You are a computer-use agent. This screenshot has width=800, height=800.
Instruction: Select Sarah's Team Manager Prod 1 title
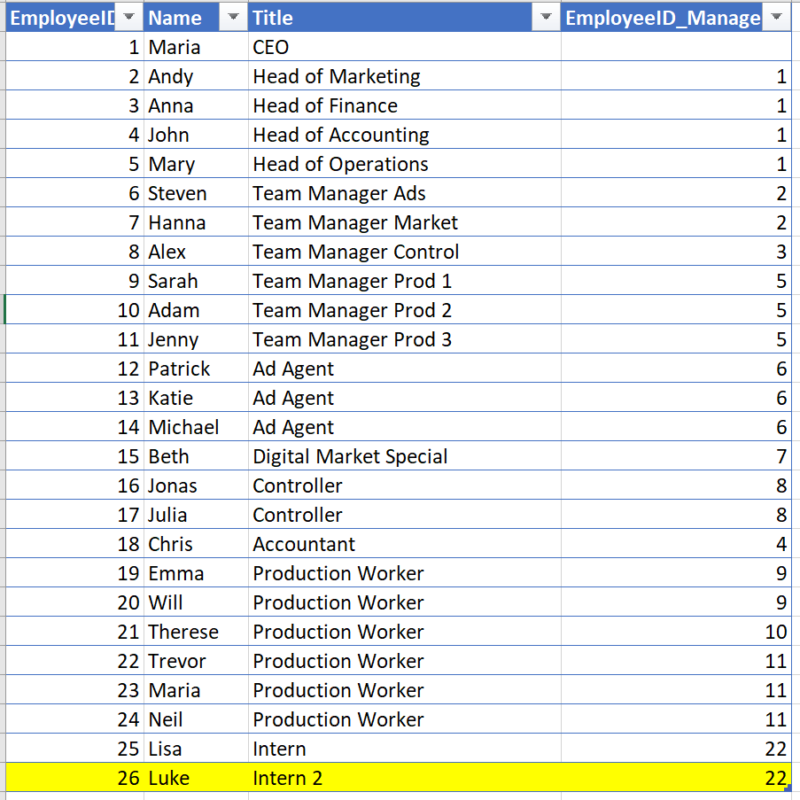[400, 281]
